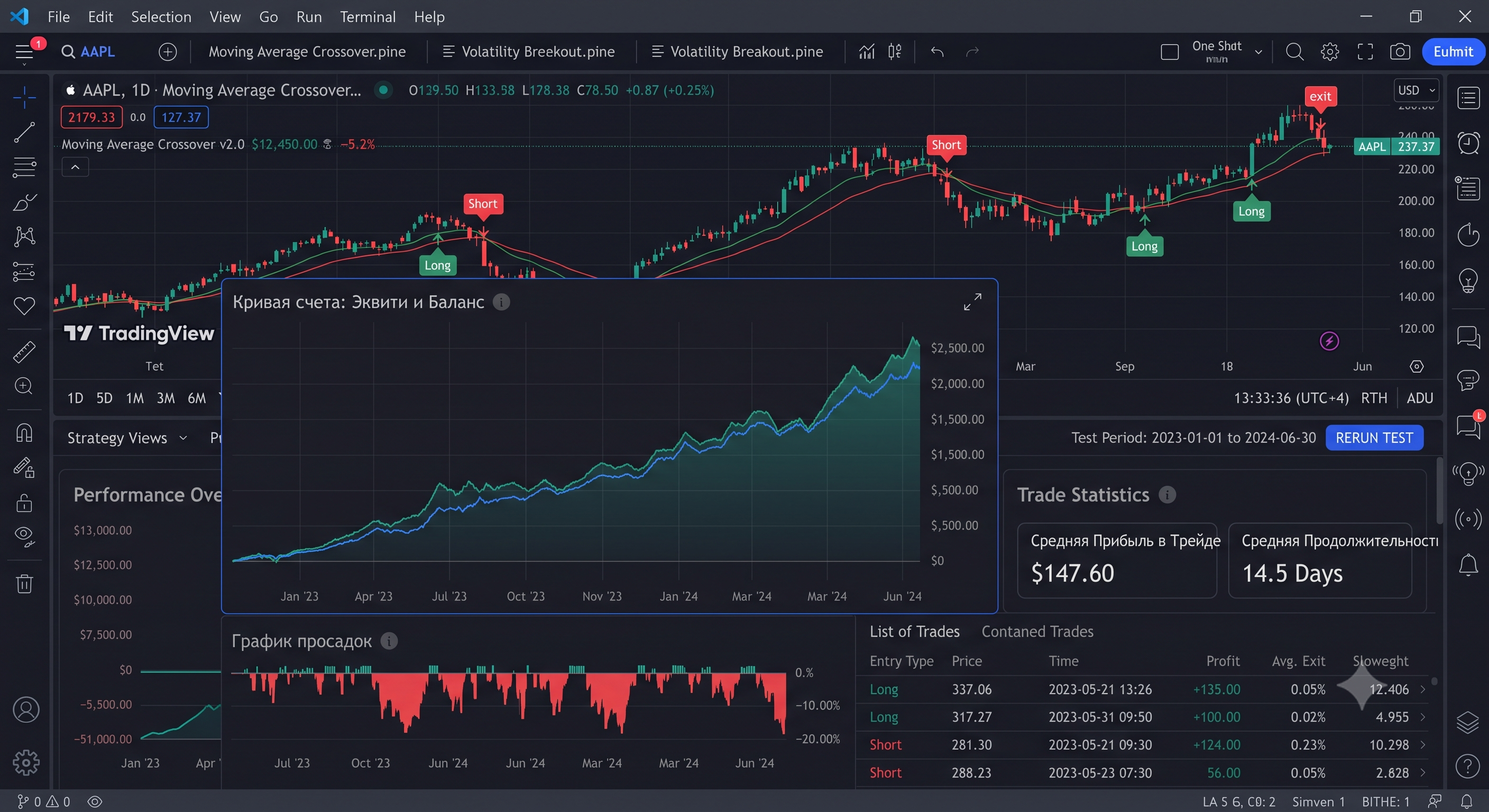Select the 3M timeframe
Viewport: 1489px width, 812px height.
(x=166, y=398)
